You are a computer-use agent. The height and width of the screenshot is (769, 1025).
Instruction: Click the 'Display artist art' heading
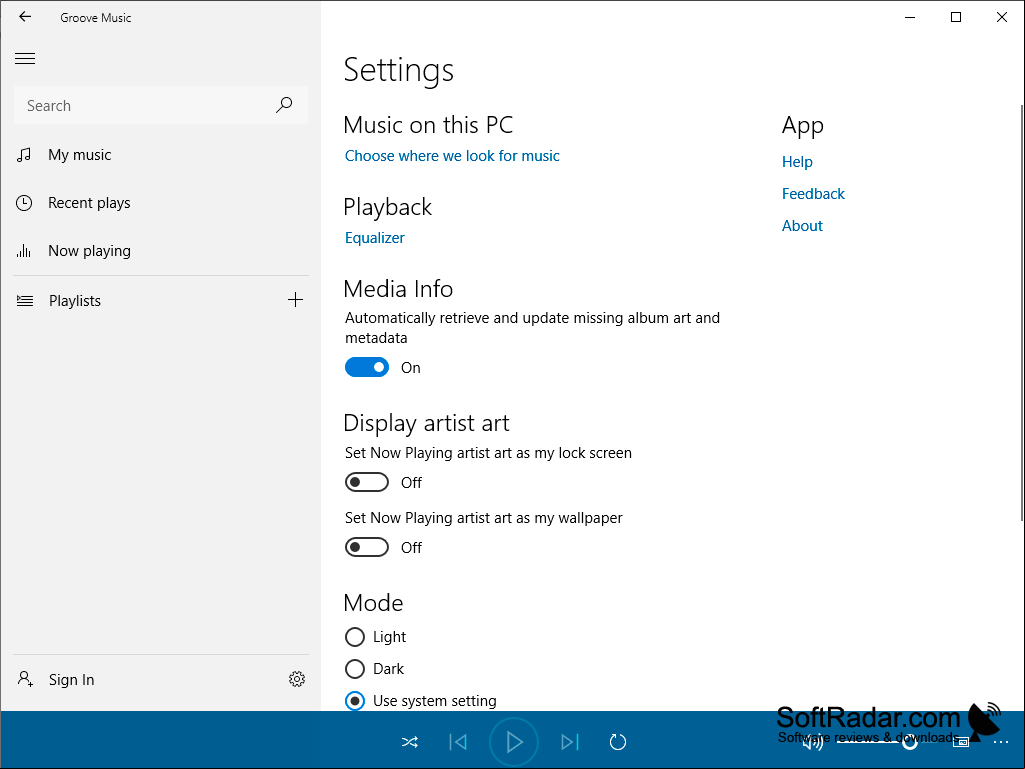pyautogui.click(x=426, y=423)
